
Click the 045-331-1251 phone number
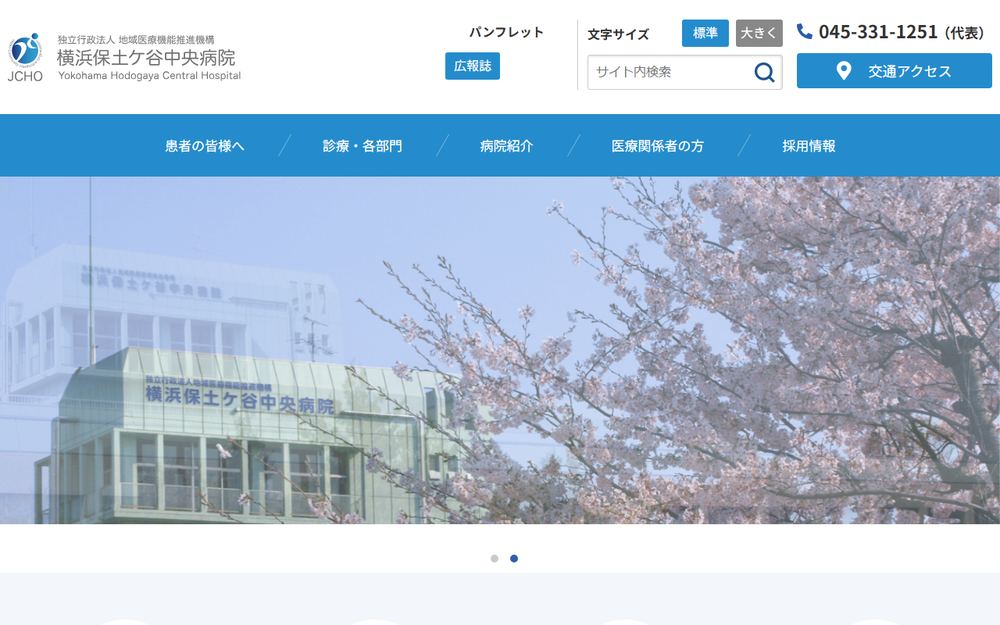pyautogui.click(x=878, y=32)
